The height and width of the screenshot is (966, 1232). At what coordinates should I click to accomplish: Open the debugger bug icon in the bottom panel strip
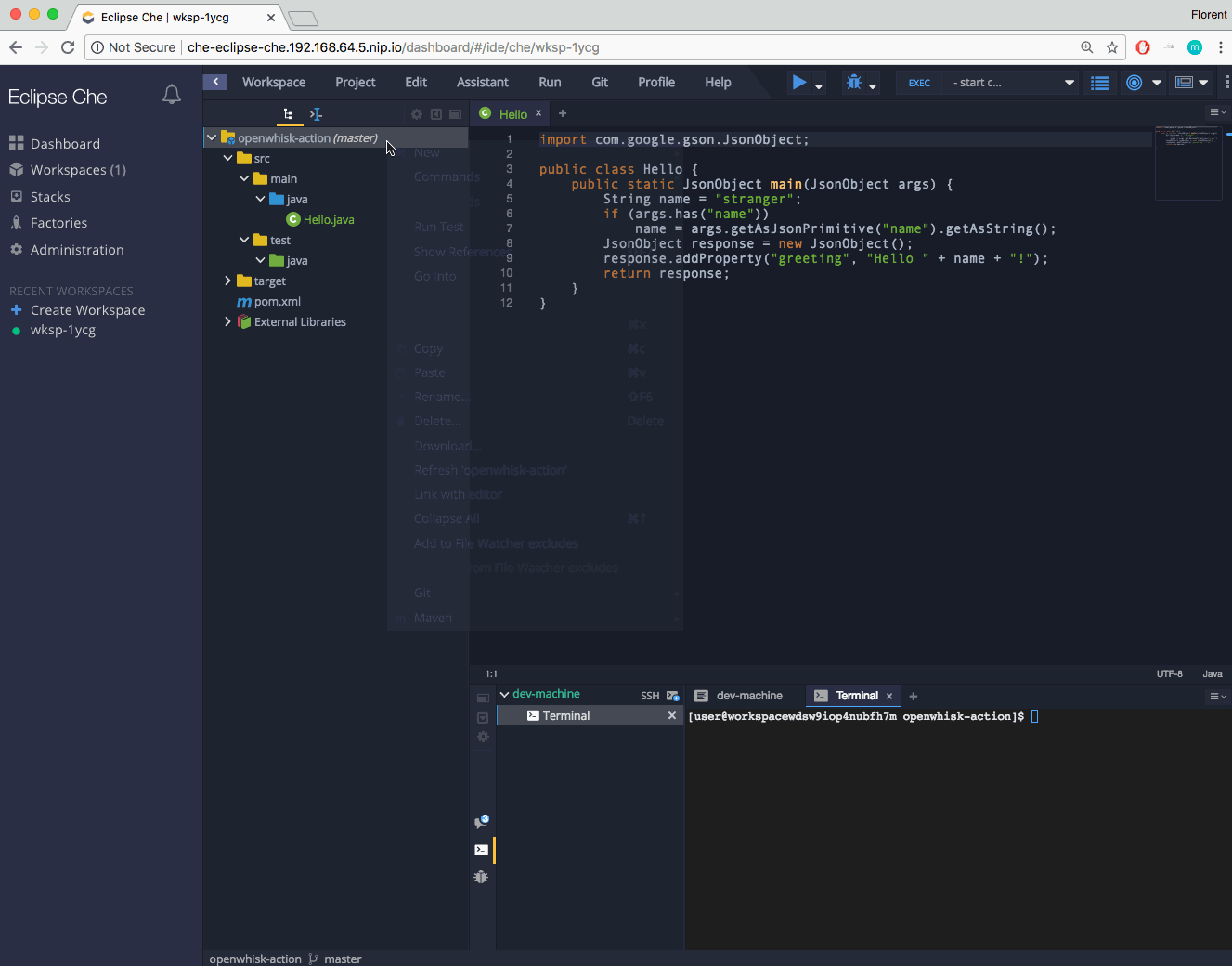[x=481, y=876]
